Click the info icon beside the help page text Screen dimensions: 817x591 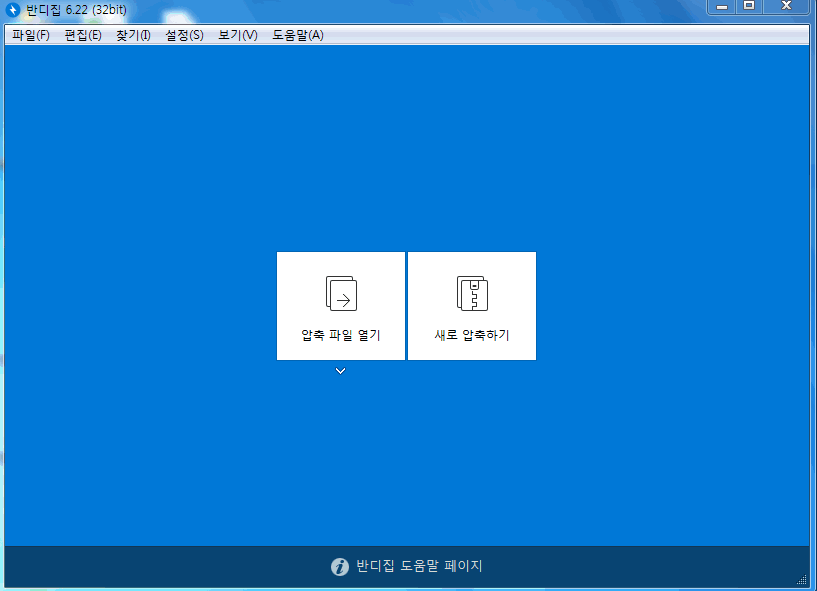340,567
